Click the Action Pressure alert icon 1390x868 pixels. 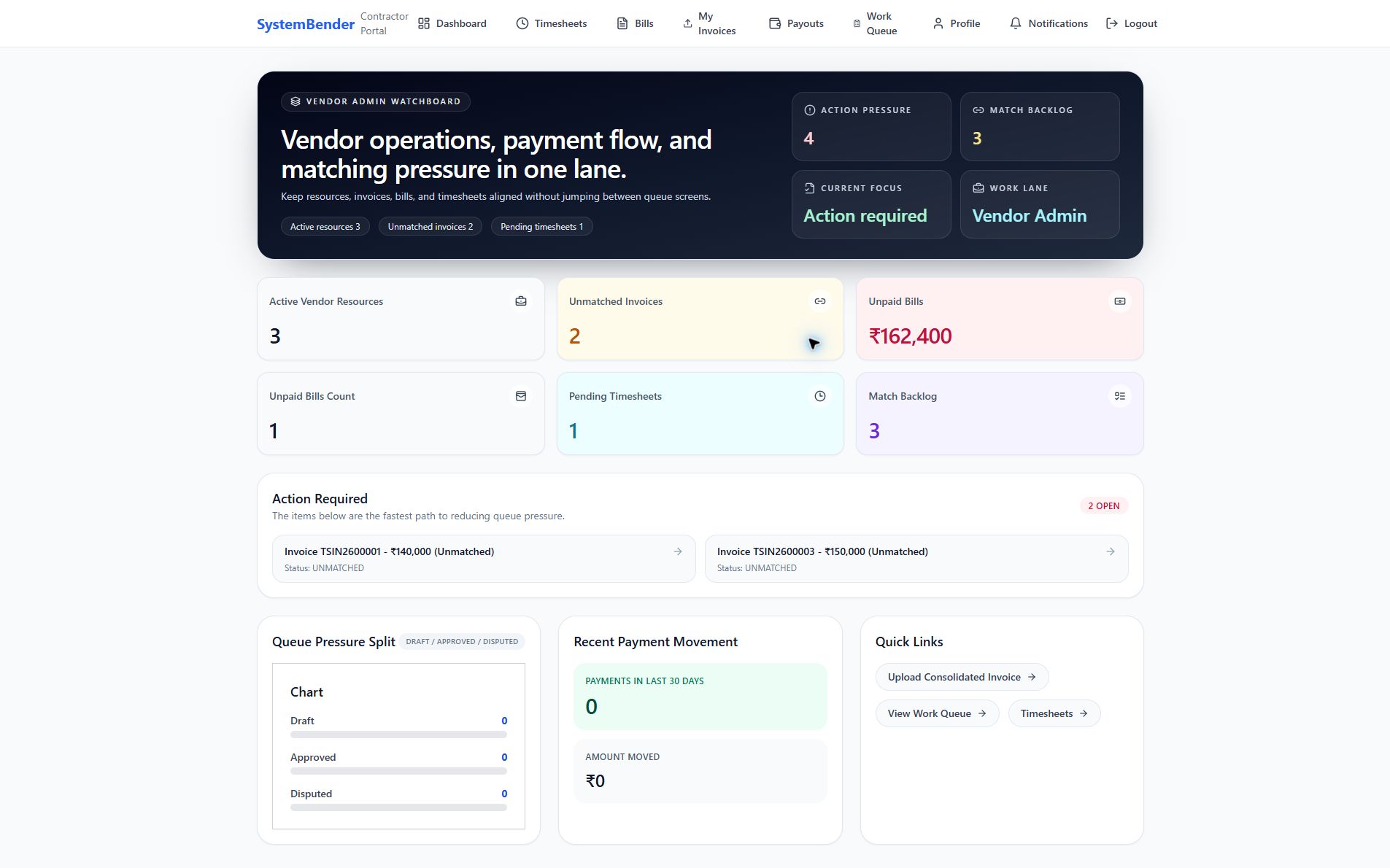[x=810, y=110]
